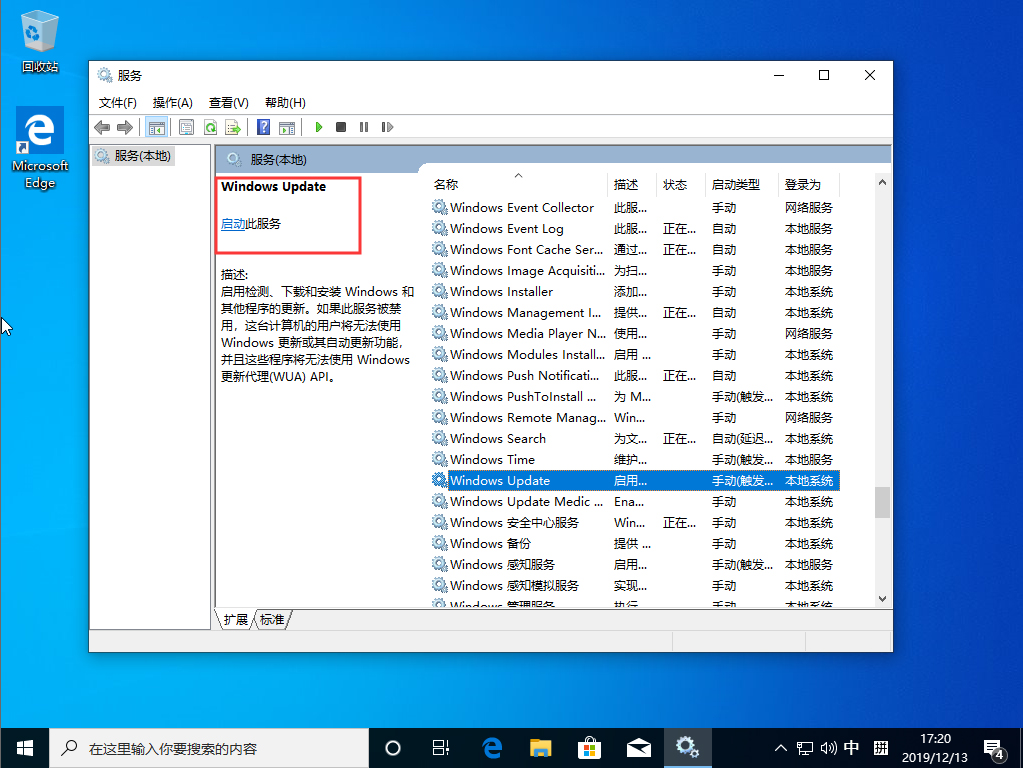This screenshot has width=1023, height=768.
Task: Open the 查看 menu
Action: point(228,102)
